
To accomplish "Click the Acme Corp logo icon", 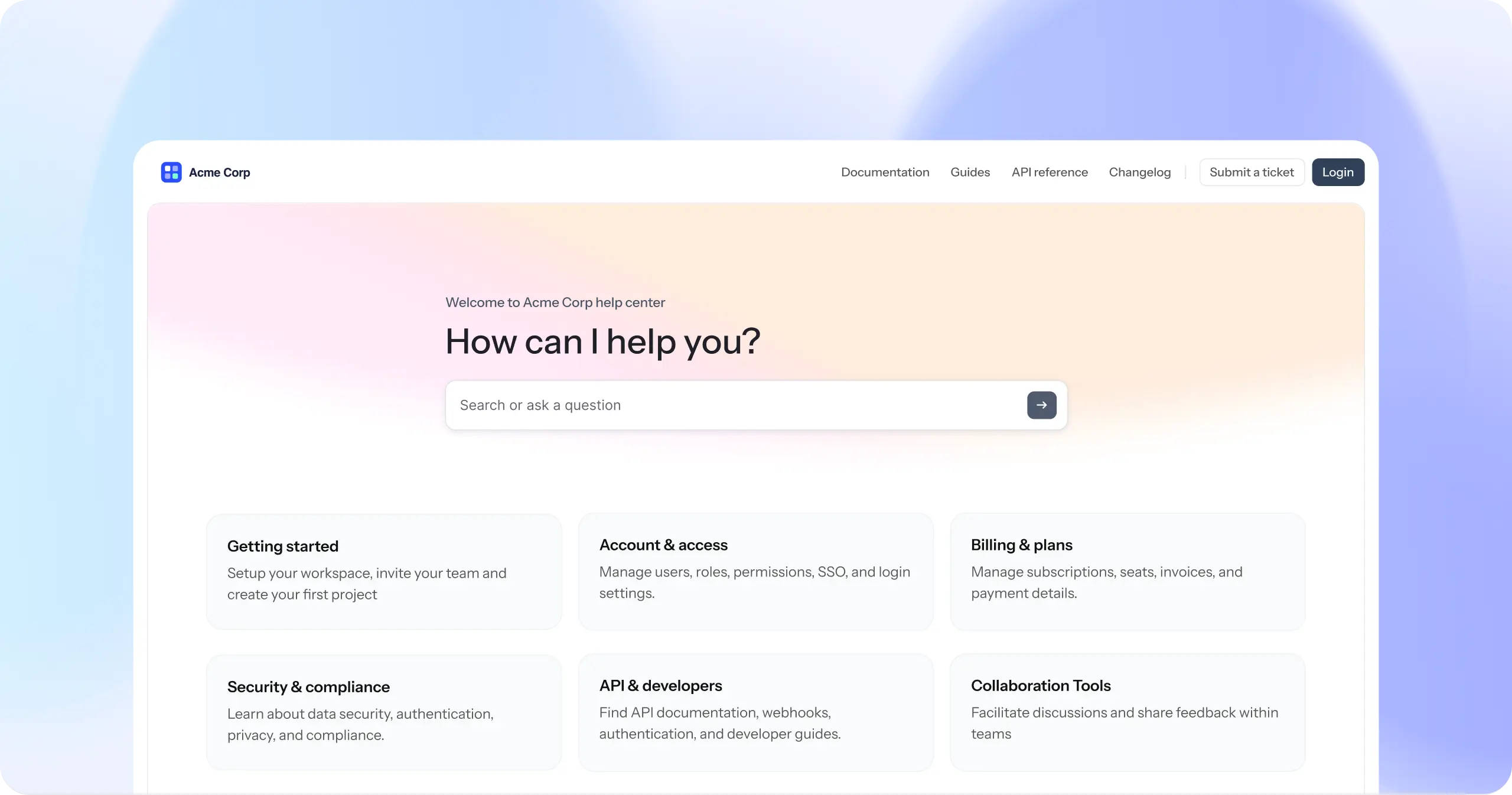I will point(171,172).
